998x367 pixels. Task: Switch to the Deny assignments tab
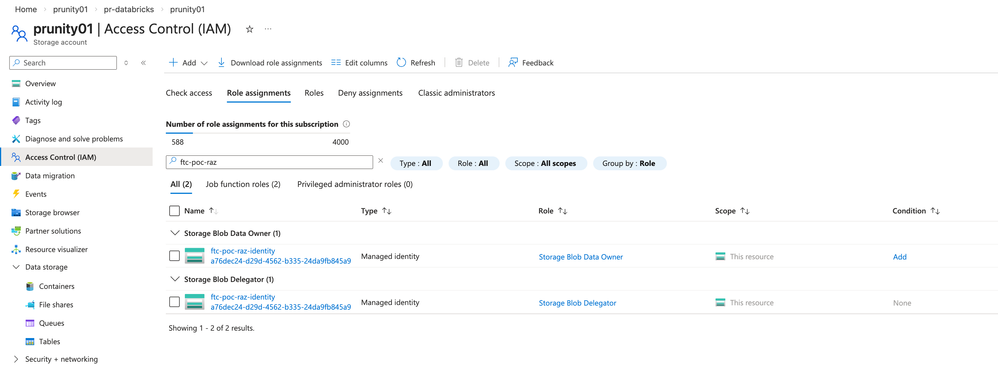(370, 93)
